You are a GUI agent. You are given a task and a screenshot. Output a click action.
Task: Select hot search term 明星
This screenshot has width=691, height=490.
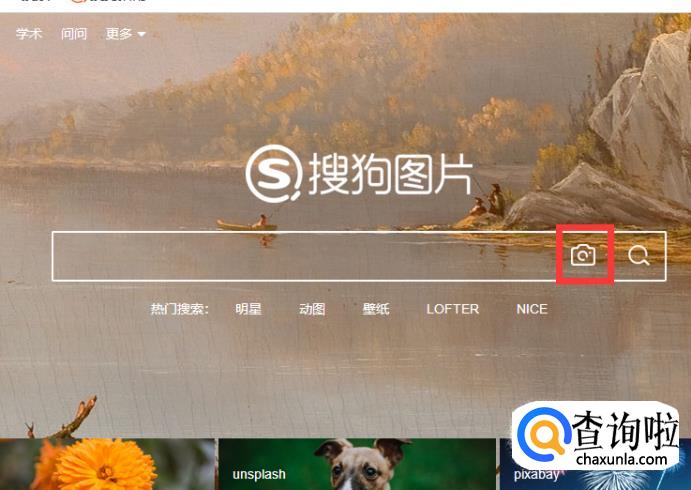click(249, 309)
